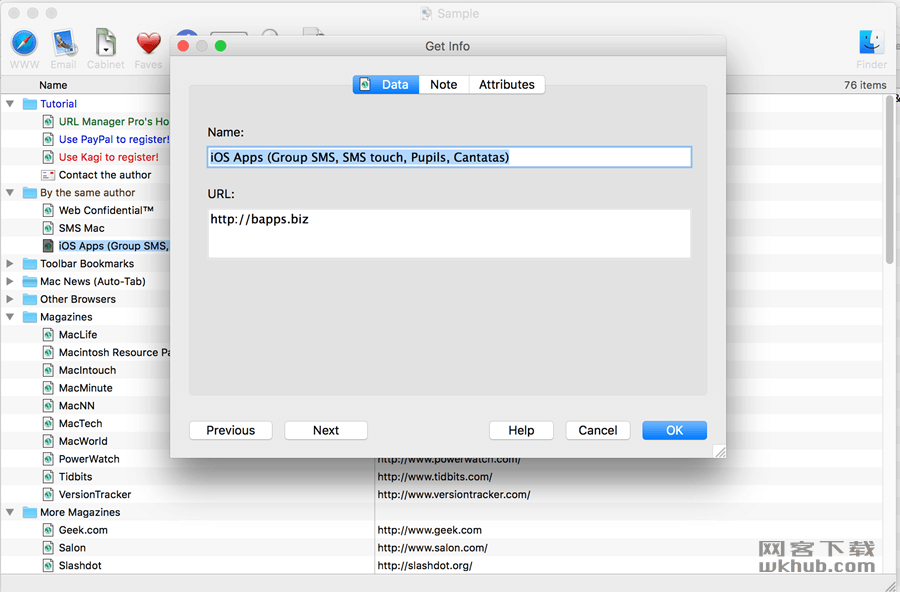
Task: Switch to the Note tab
Action: (x=444, y=85)
